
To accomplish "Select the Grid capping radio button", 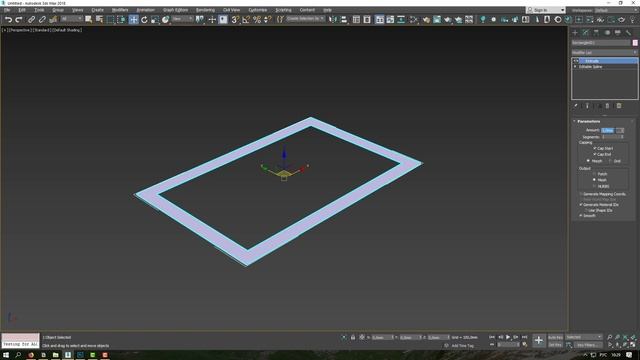I will (610, 161).
